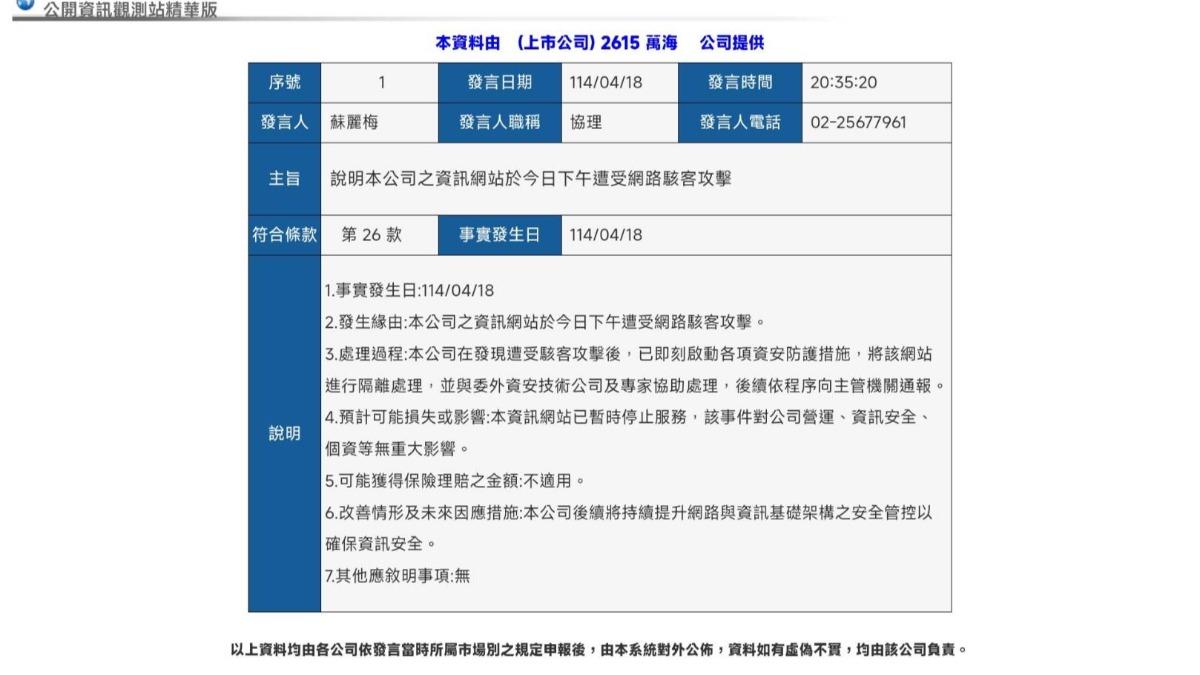Viewport: 1200px width, 675px height.
Task: Click the line starting 進行隔離處理
Action: click(635, 385)
